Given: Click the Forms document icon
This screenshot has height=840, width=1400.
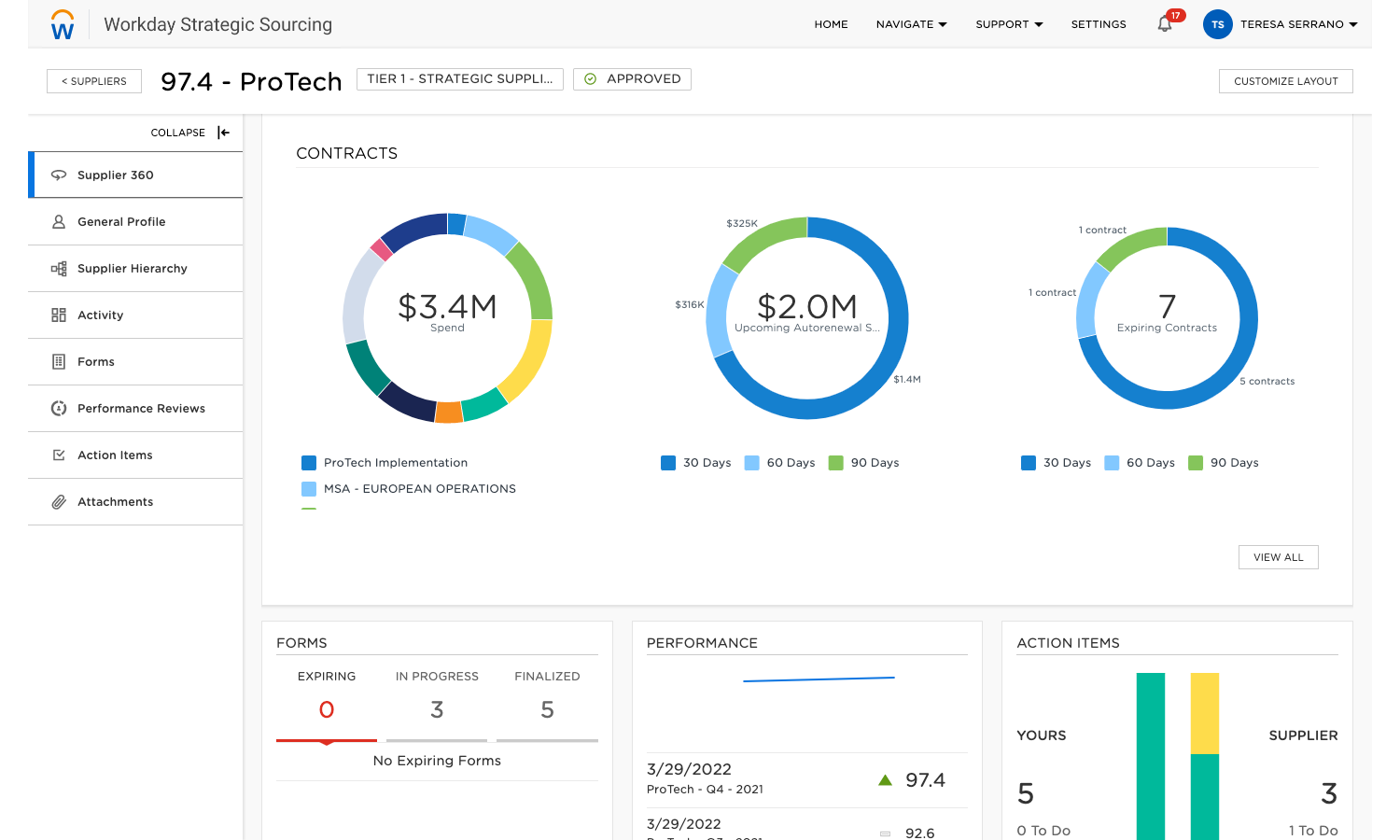Looking at the screenshot, I should [59, 362].
